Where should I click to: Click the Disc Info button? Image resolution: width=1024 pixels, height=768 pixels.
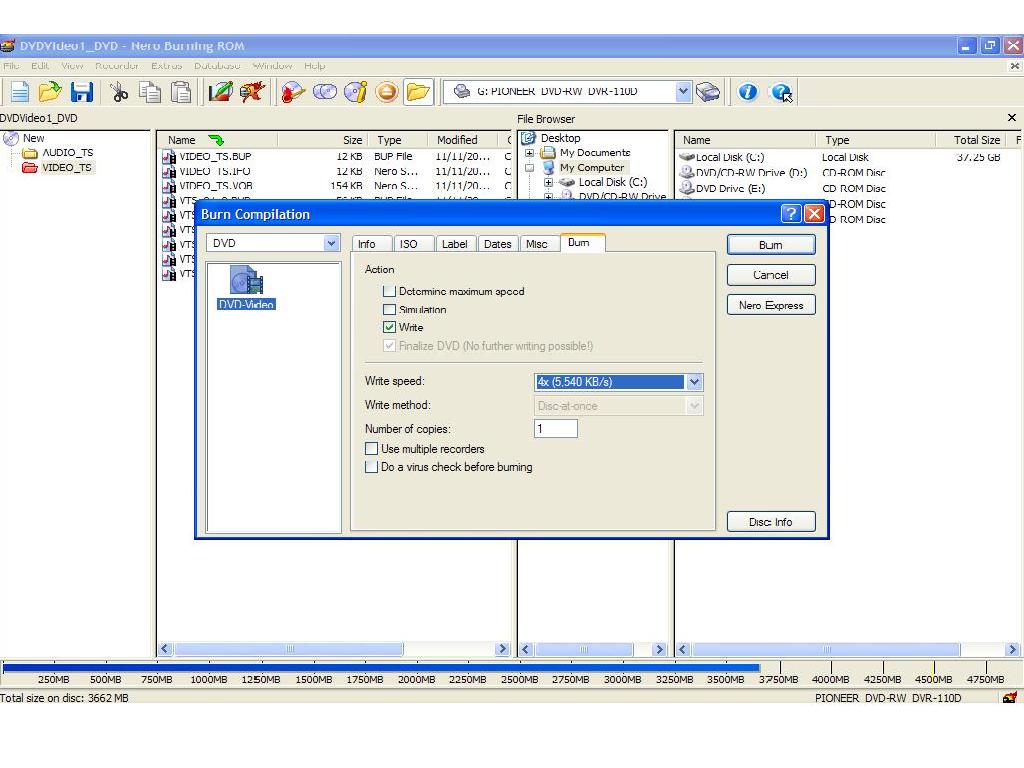771,522
